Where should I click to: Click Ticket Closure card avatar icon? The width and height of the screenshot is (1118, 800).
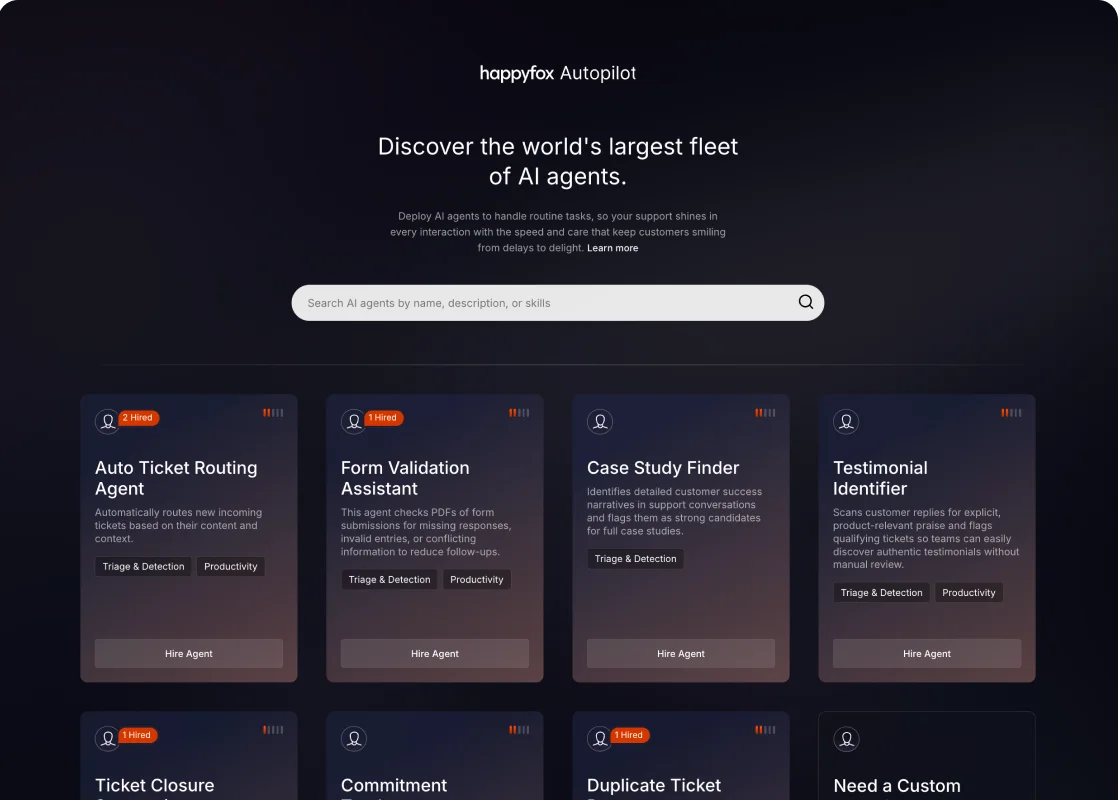coord(108,739)
